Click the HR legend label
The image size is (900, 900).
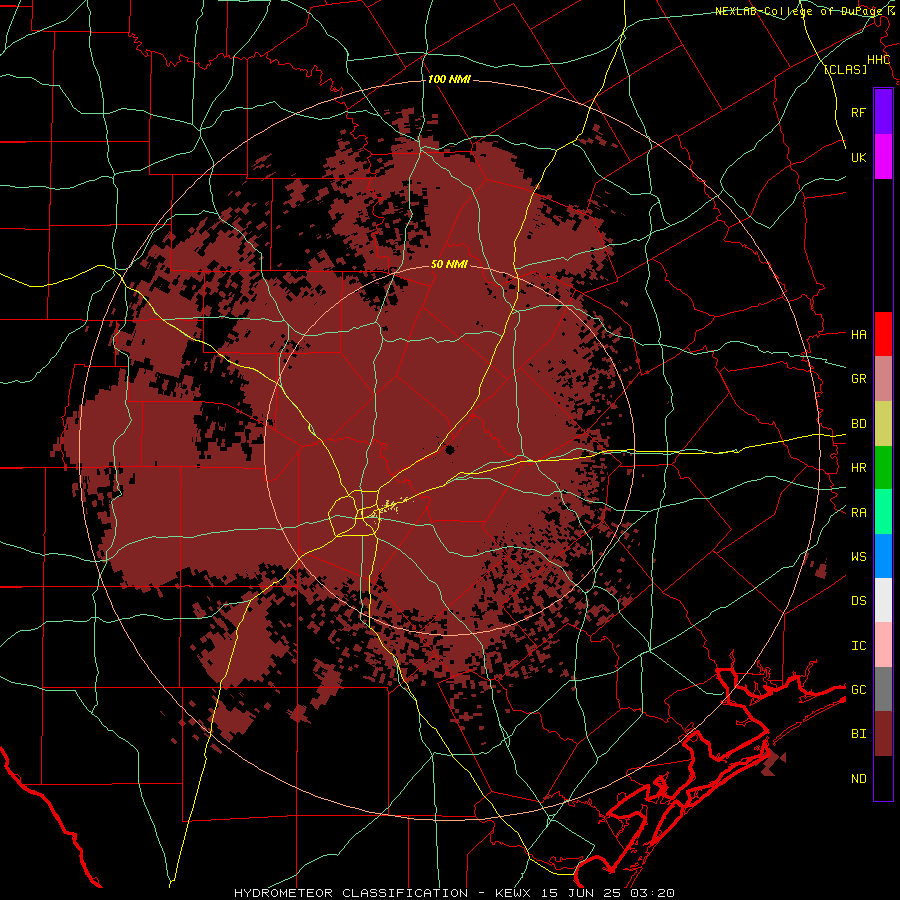859,468
